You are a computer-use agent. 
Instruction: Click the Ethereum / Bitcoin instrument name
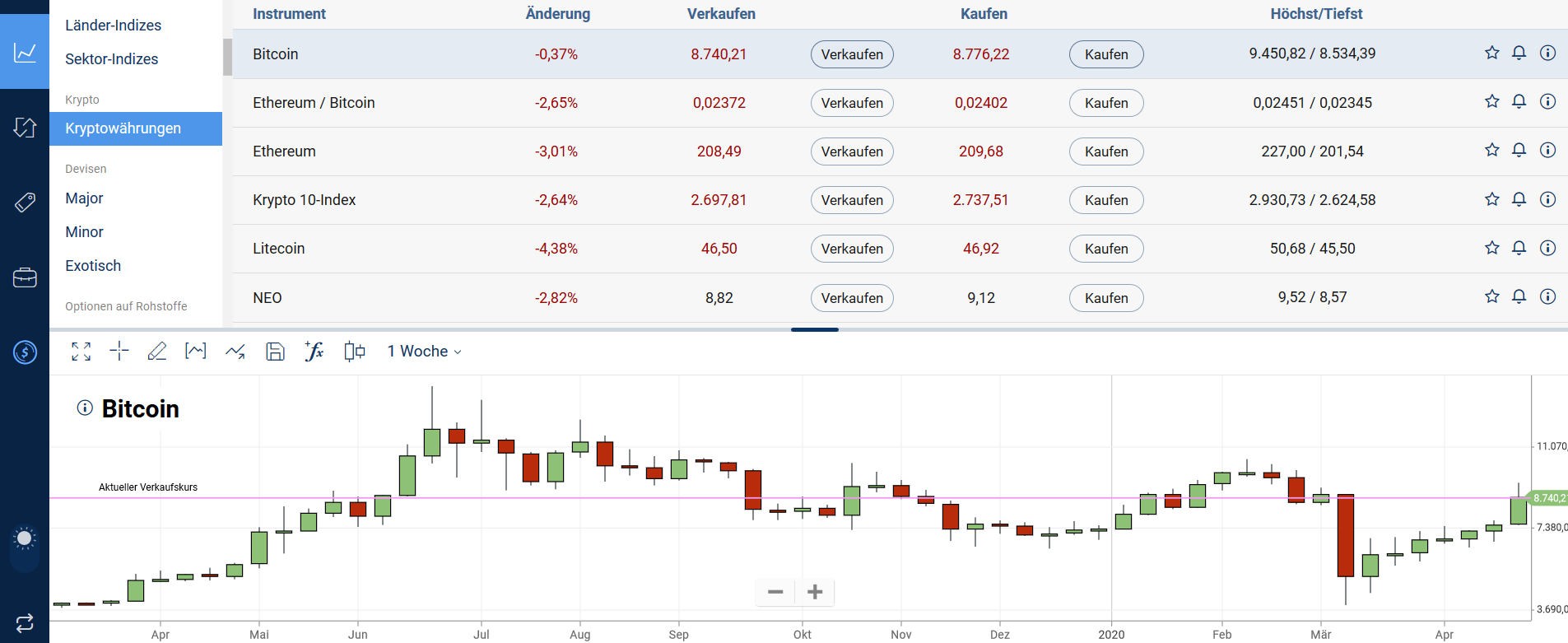tap(314, 103)
